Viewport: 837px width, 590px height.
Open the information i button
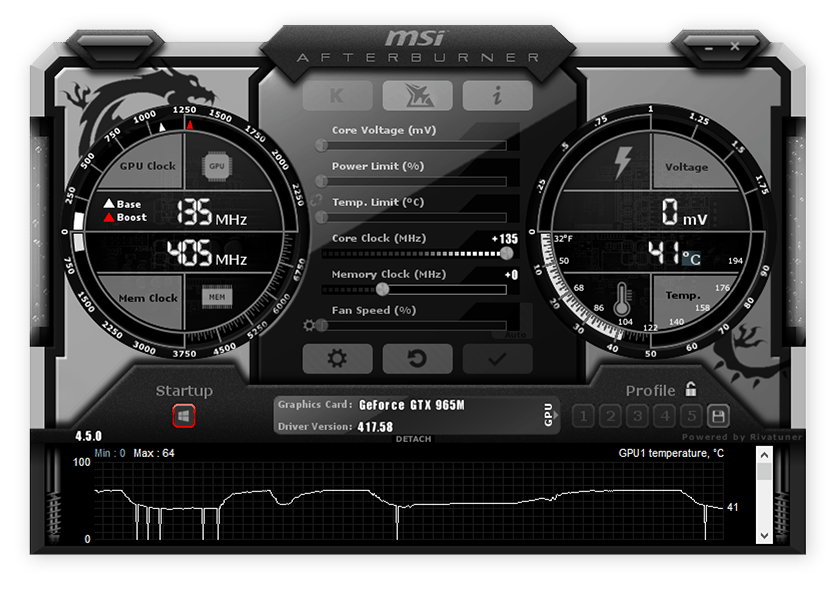(498, 96)
